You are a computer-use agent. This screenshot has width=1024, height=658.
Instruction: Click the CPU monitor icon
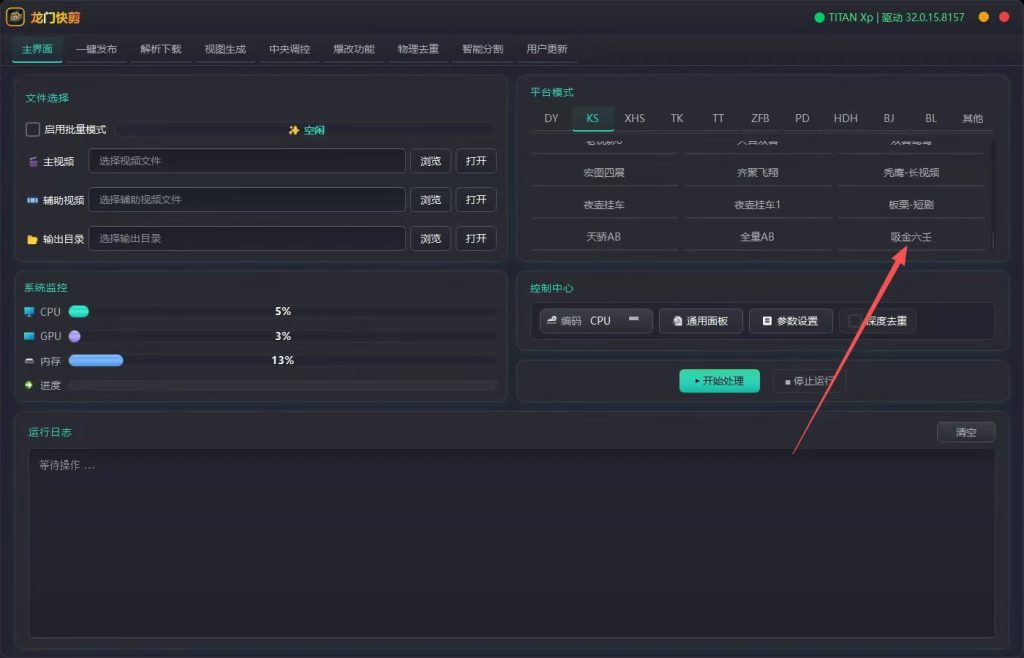tap(29, 312)
